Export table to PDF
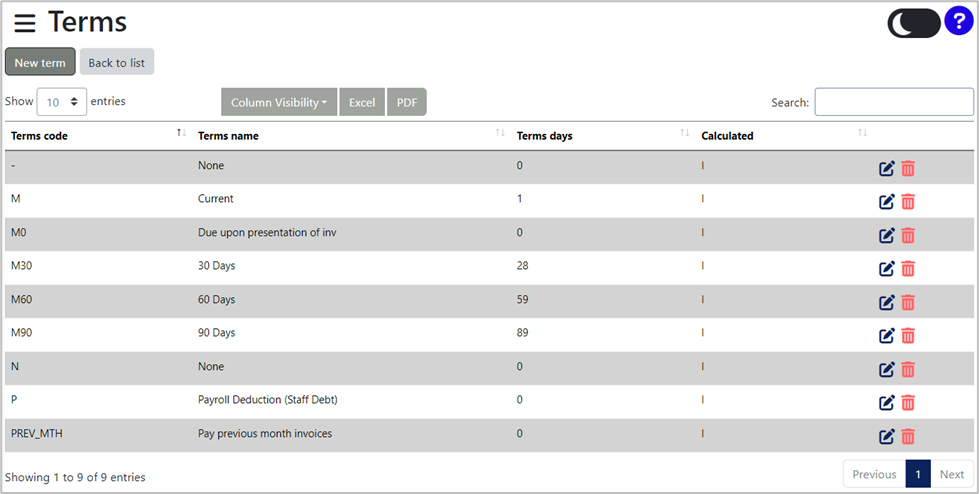The height and width of the screenshot is (494, 979). click(407, 102)
